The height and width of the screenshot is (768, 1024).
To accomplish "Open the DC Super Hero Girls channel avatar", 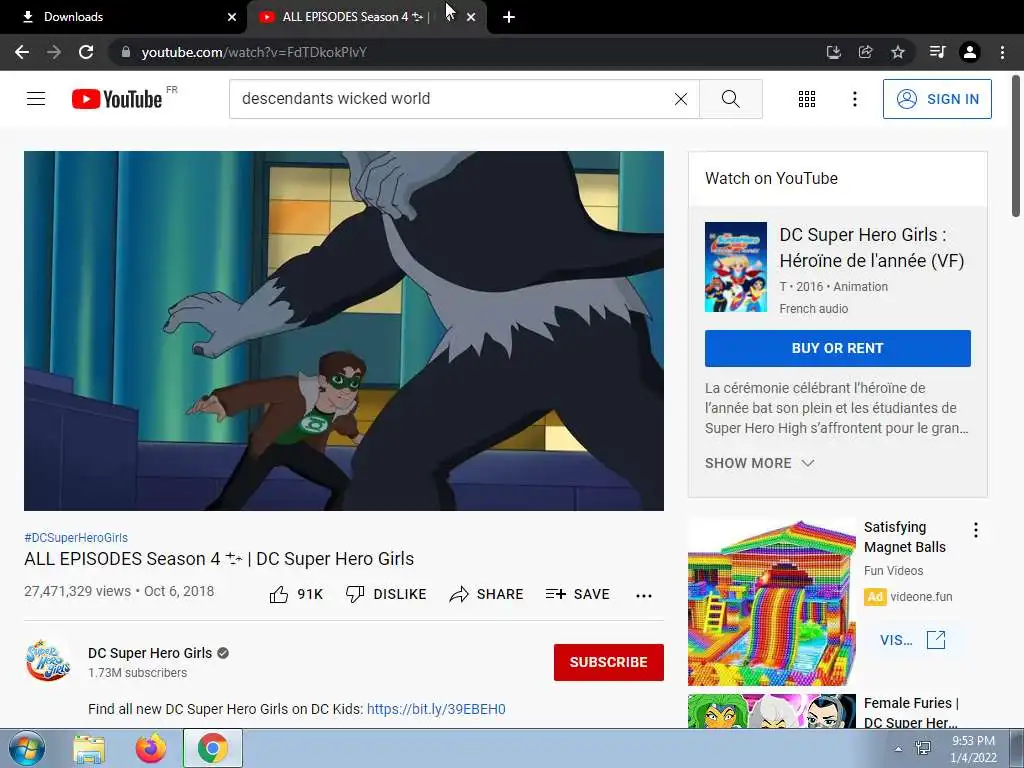I will pyautogui.click(x=48, y=661).
